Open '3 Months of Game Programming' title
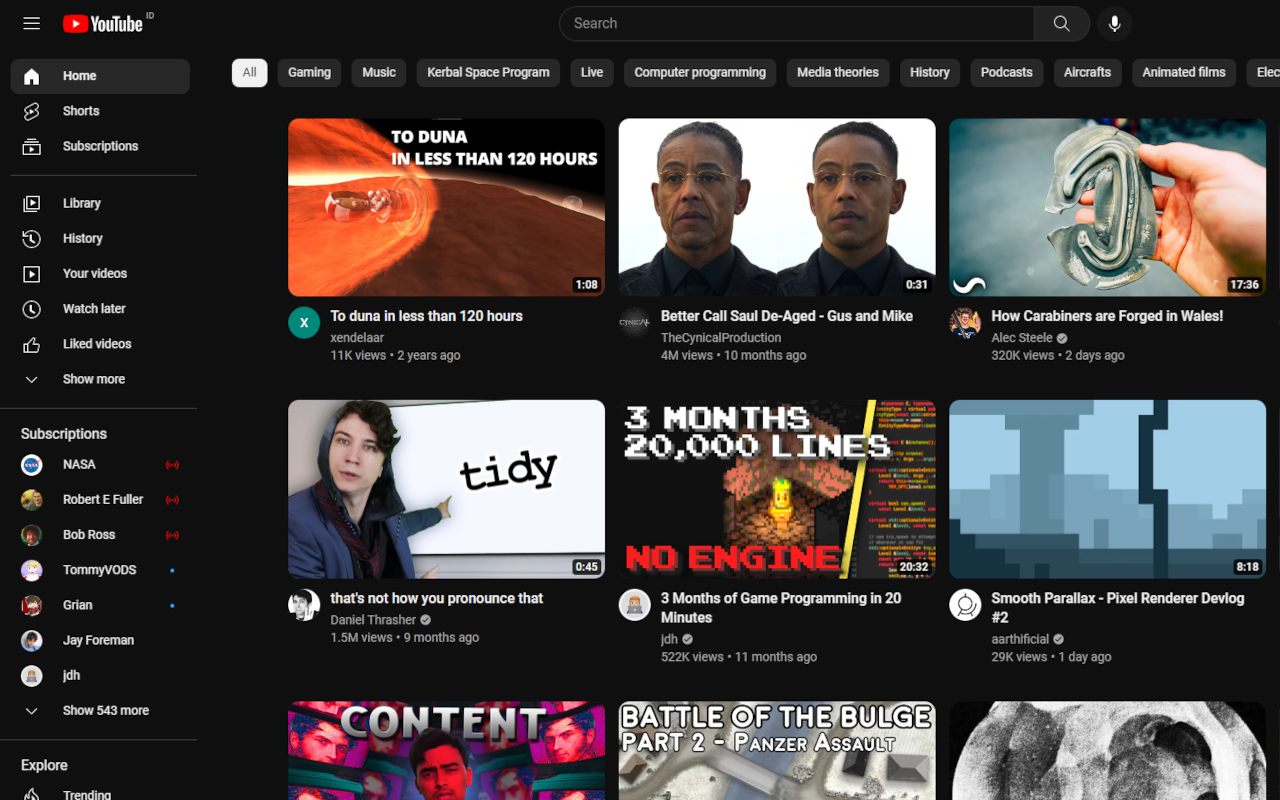Image resolution: width=1280 pixels, height=800 pixels. (x=781, y=608)
